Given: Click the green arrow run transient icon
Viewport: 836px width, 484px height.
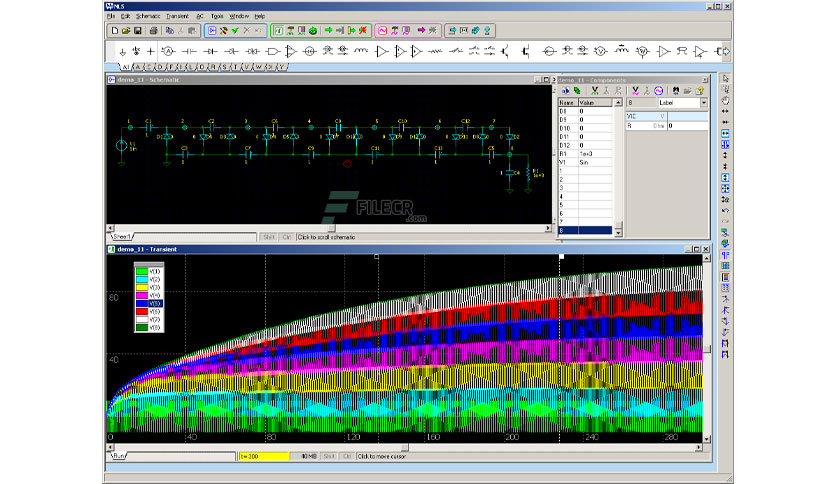Looking at the screenshot, I should click(x=328, y=30).
